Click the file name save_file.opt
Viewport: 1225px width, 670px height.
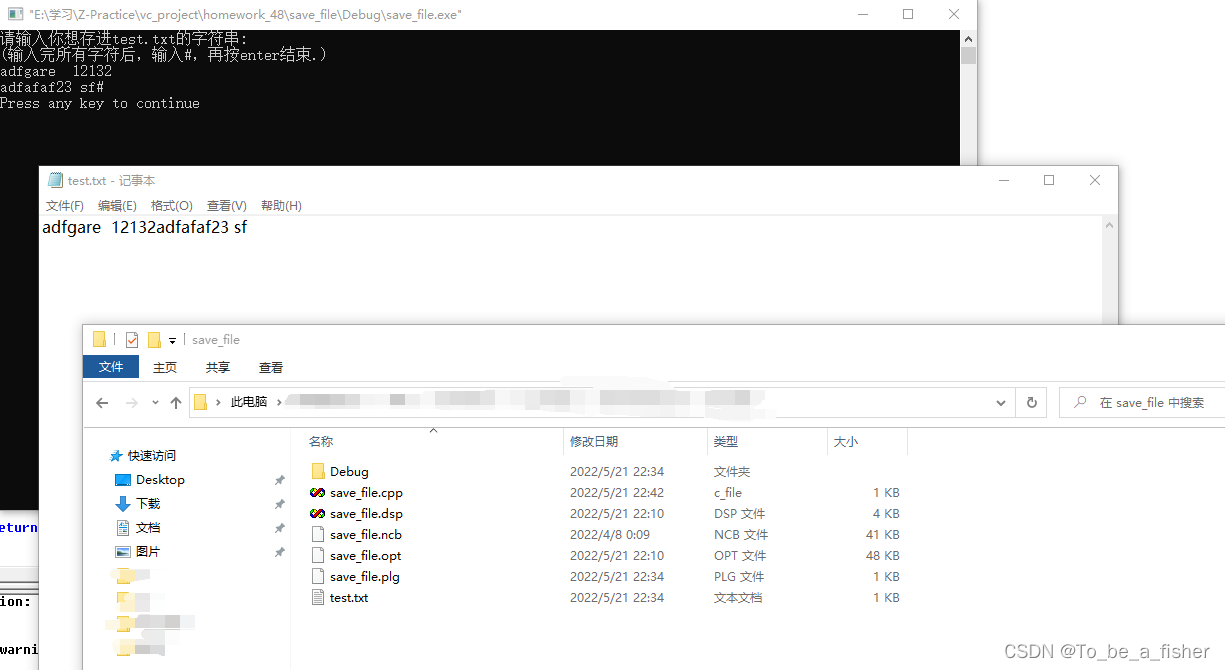[x=365, y=555]
